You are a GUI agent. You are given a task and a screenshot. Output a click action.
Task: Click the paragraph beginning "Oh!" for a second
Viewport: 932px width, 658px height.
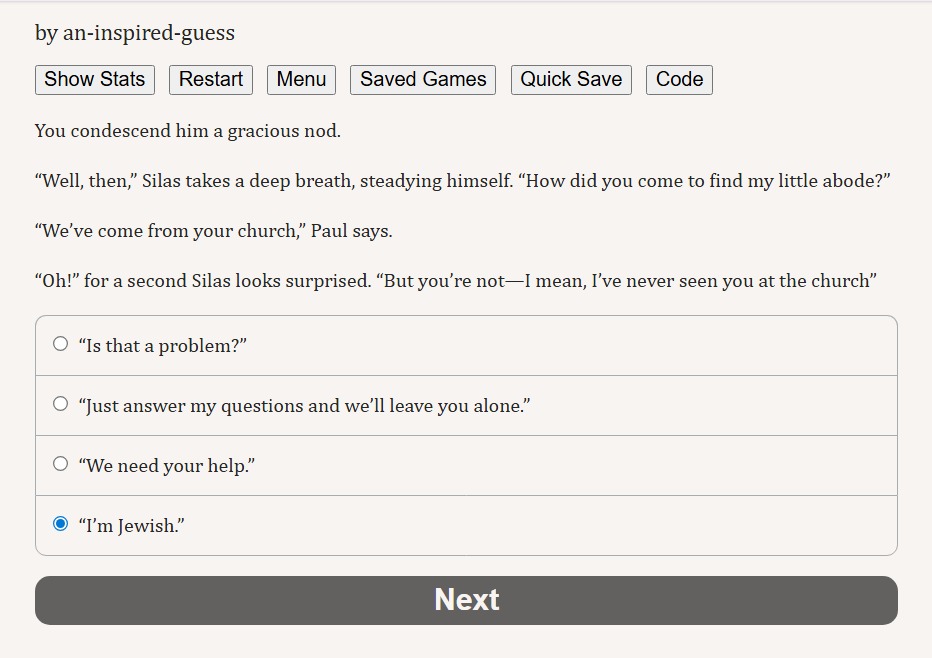tap(456, 281)
